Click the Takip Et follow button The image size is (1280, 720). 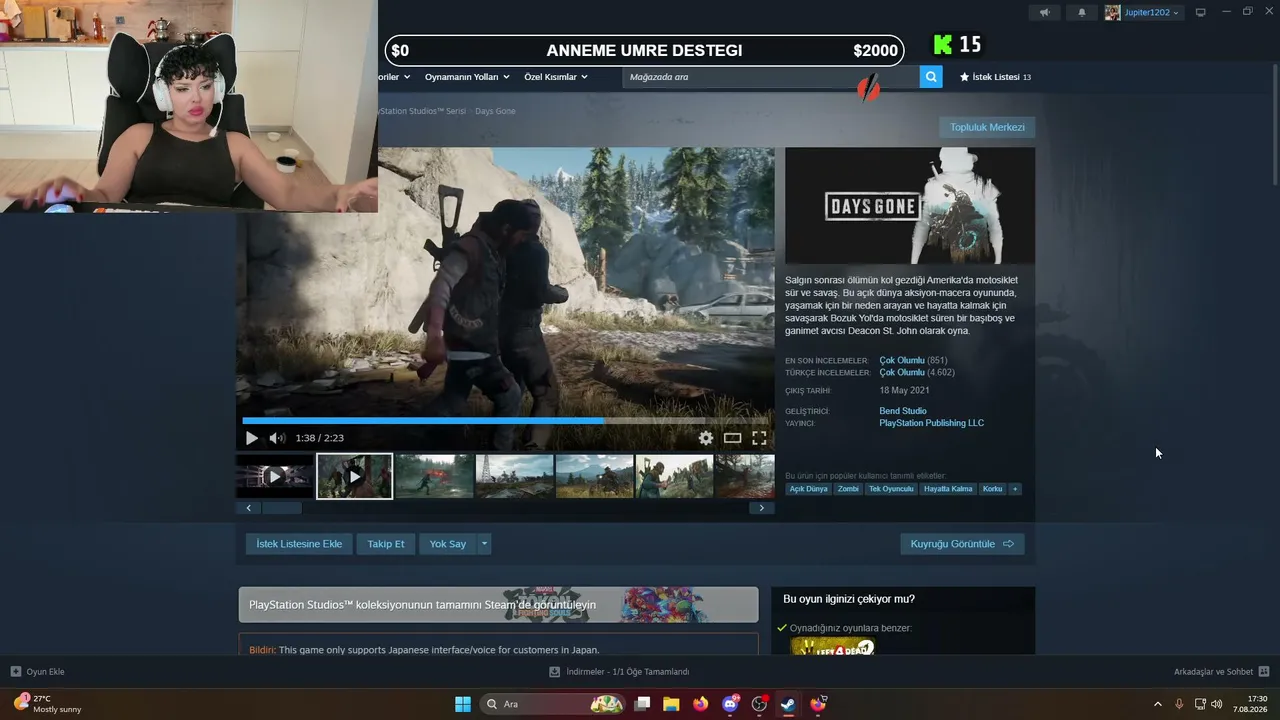pyautogui.click(x=386, y=544)
